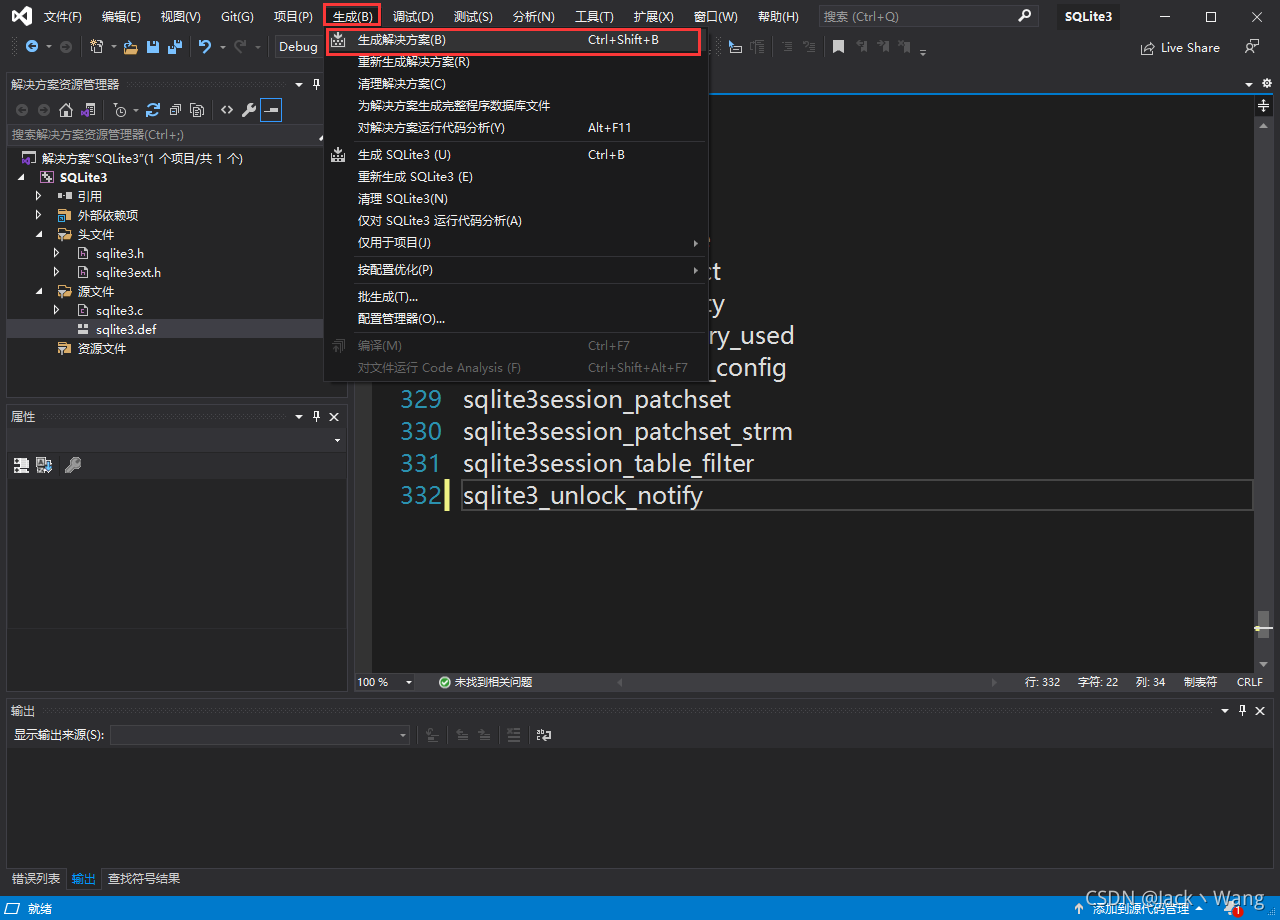Screen dimensions: 1280x920
Task: Click the feedback person icon beside Live Share
Action: (1251, 47)
